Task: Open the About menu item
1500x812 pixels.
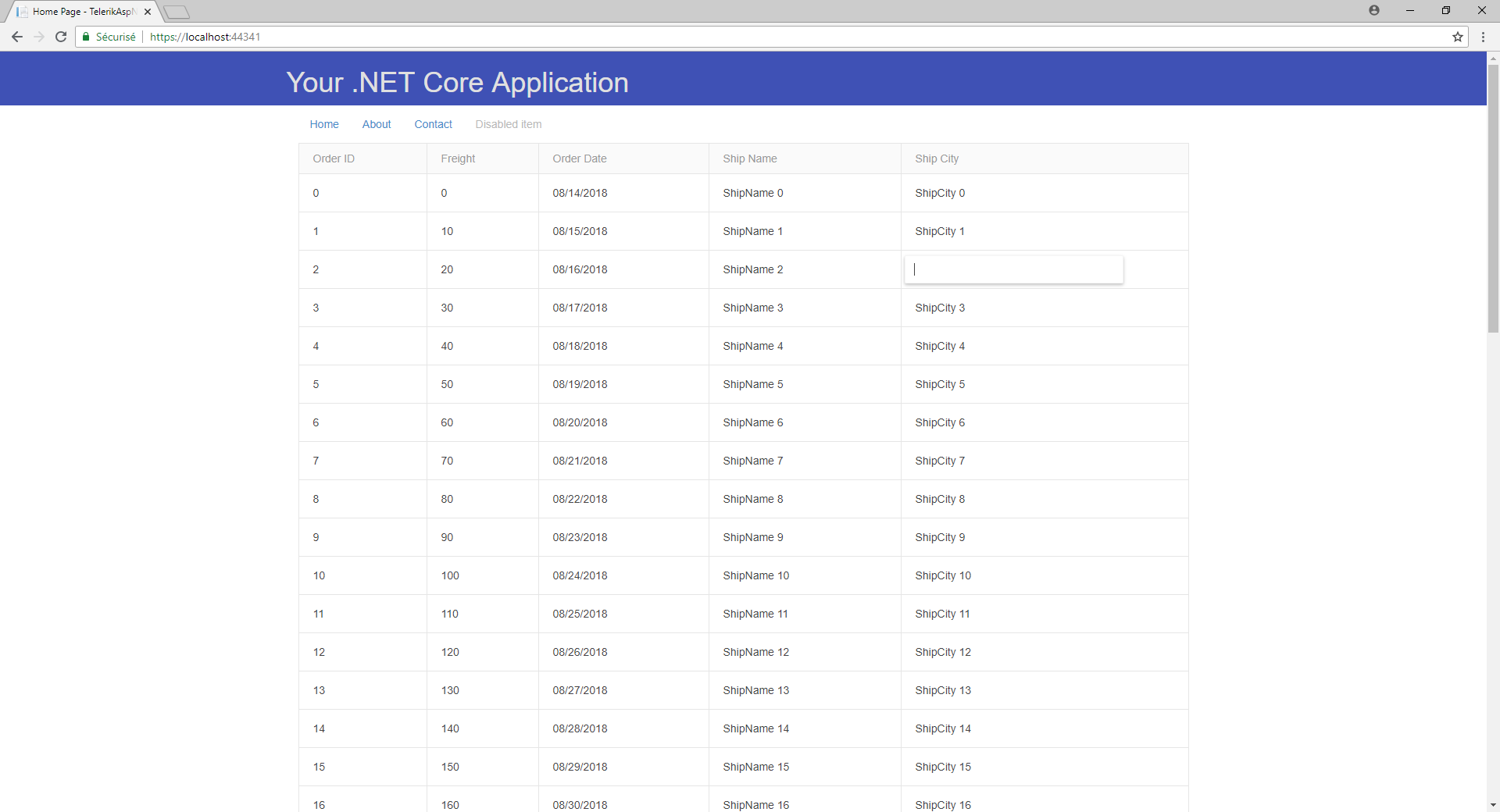Action: (377, 124)
